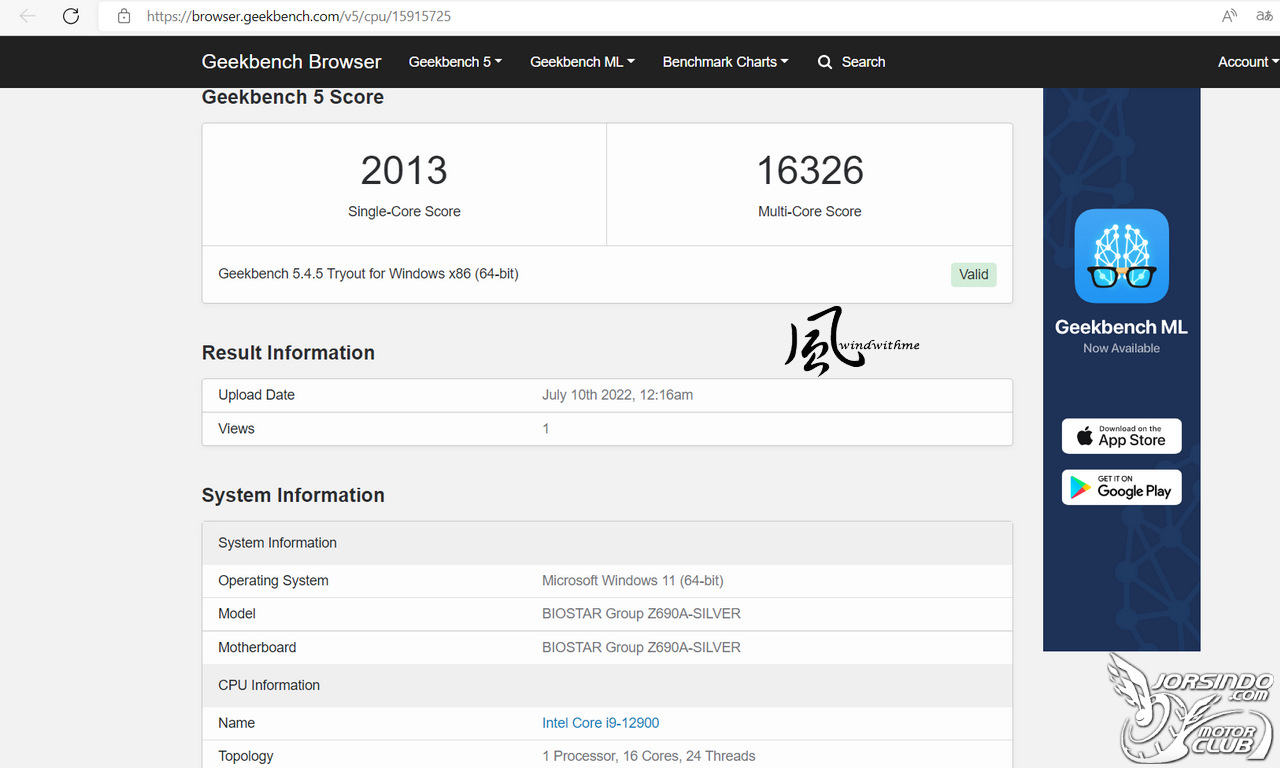This screenshot has width=1280, height=768.
Task: Open Read Aloud icon in address bar
Action: tap(1230, 16)
